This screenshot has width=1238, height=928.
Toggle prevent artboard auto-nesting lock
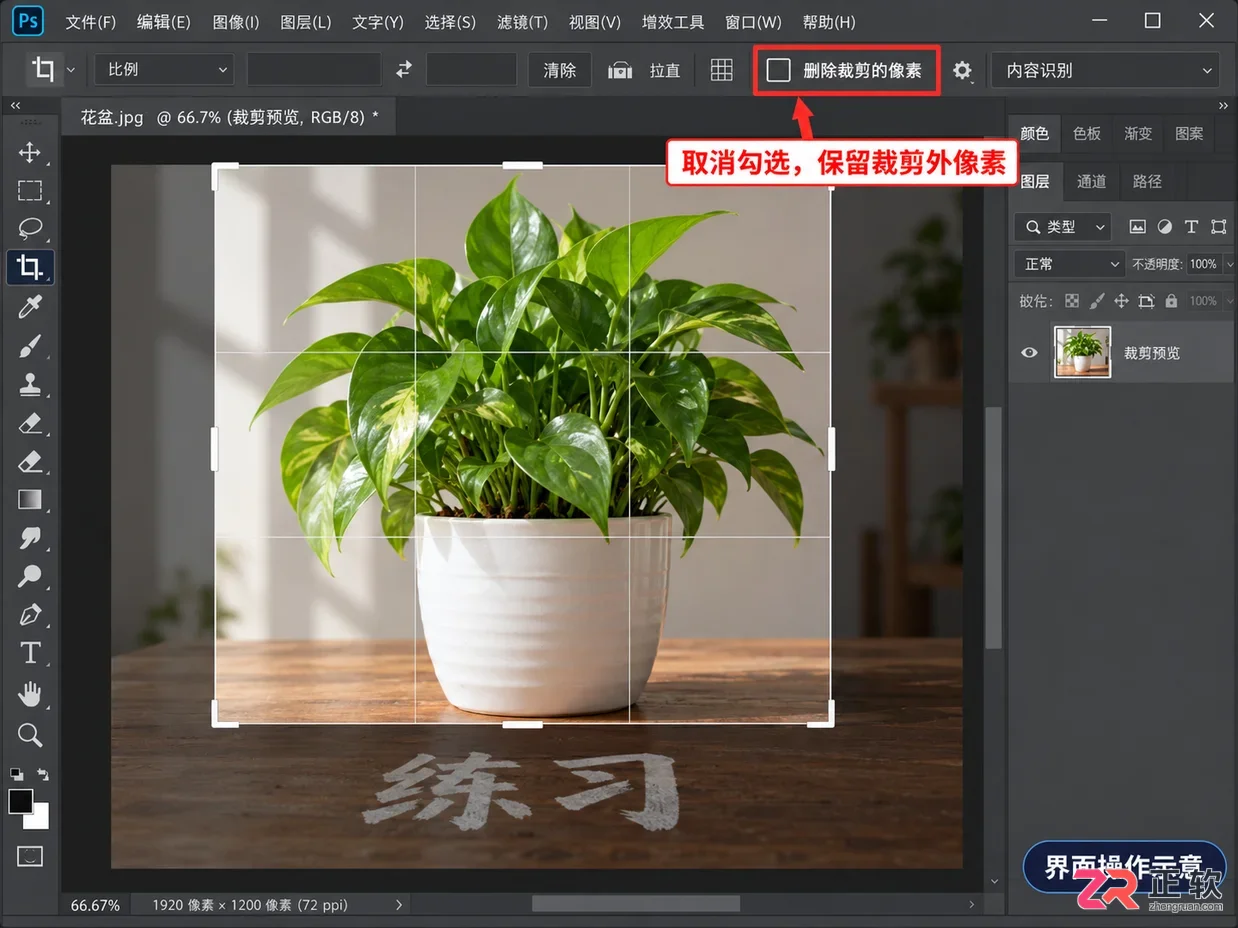[x=1146, y=301]
